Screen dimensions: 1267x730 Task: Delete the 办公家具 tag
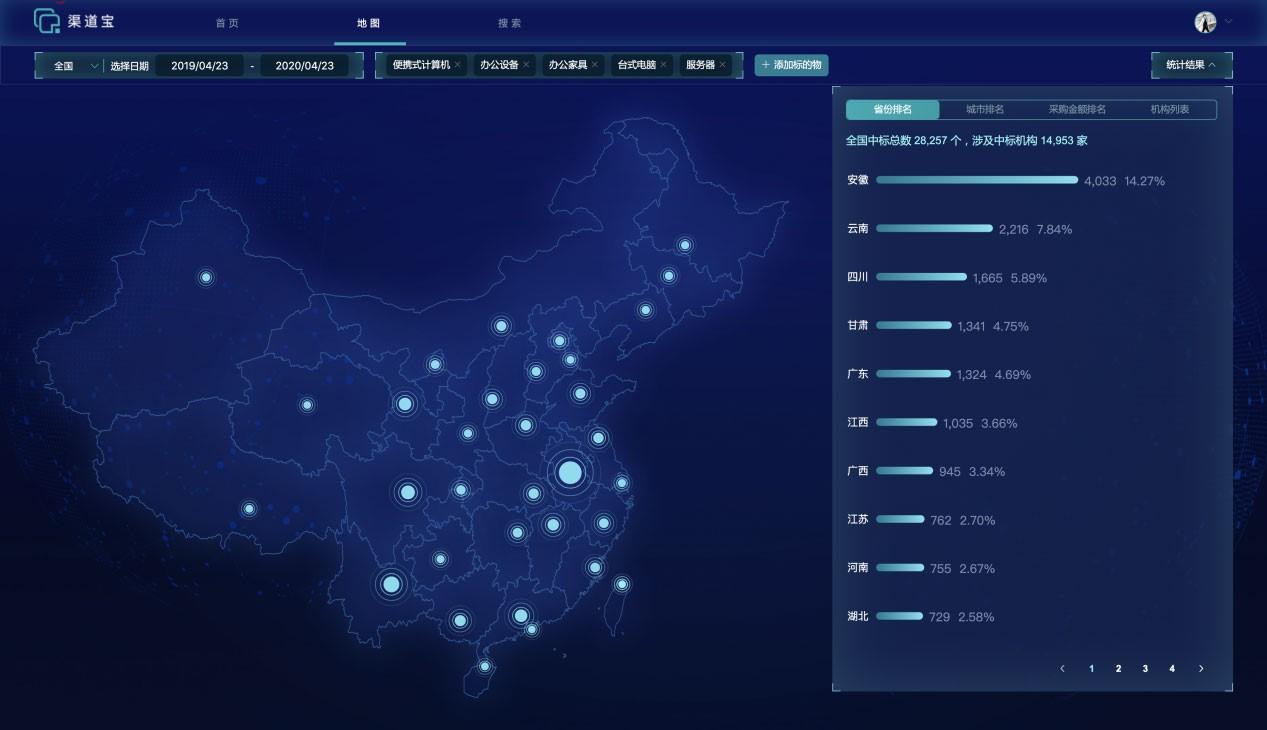[595, 65]
